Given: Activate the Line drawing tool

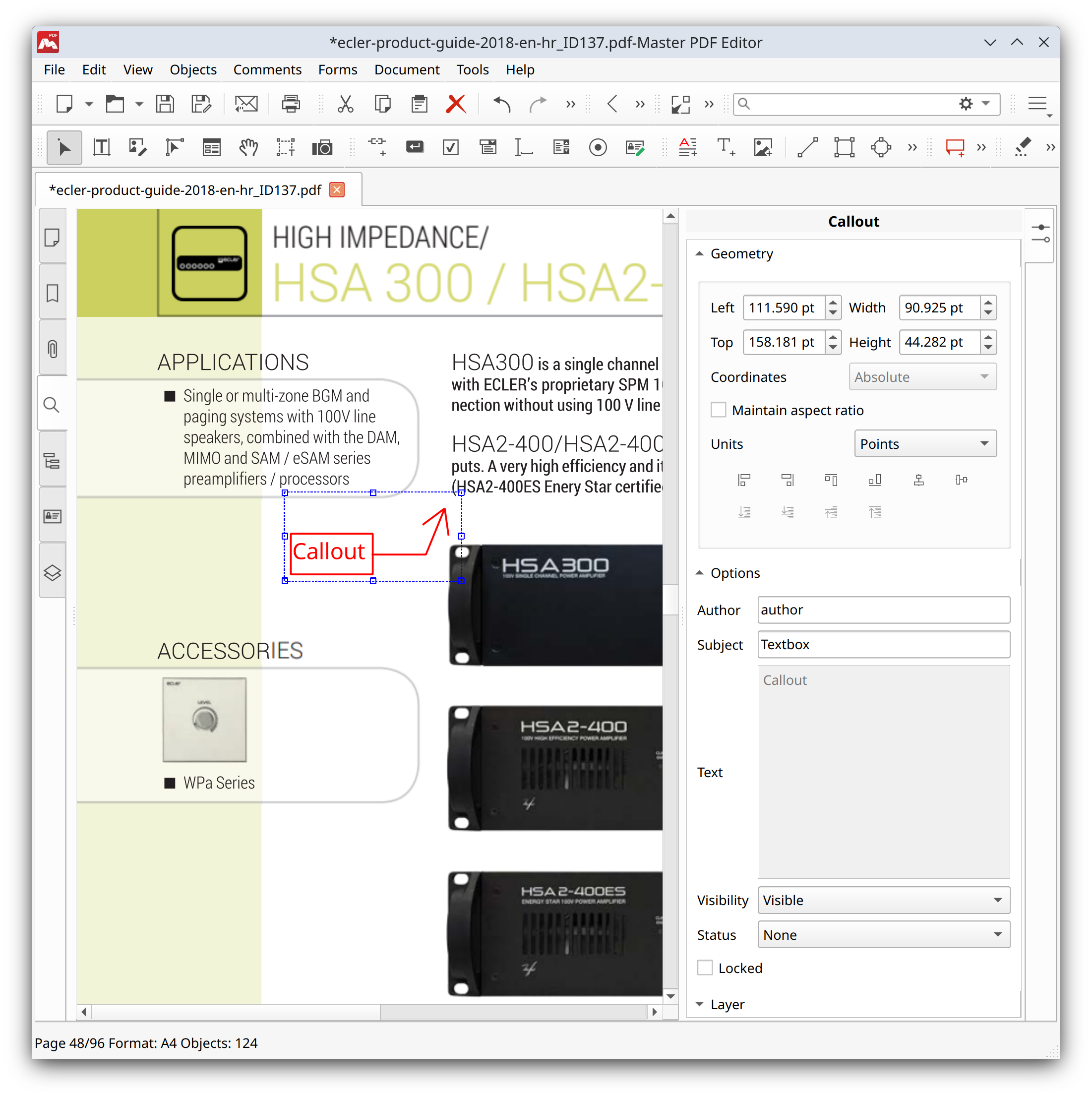Looking at the screenshot, I should (807, 147).
